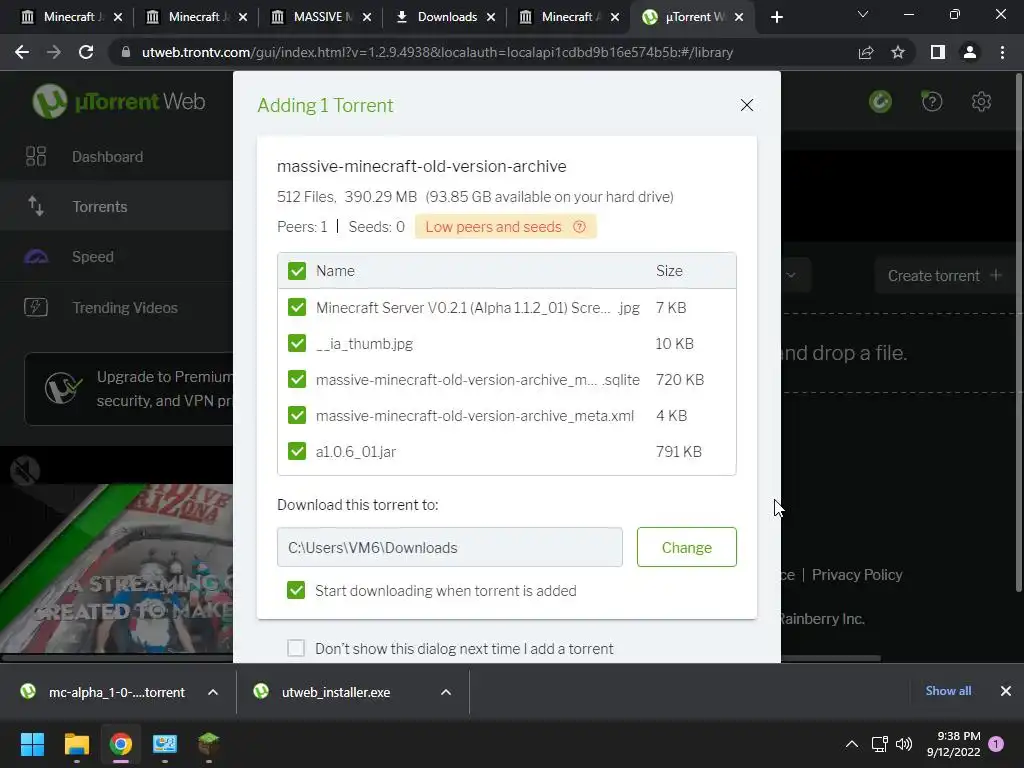This screenshot has width=1024, height=768.
Task: Check Don't show this dialog next time
Action: (296, 648)
